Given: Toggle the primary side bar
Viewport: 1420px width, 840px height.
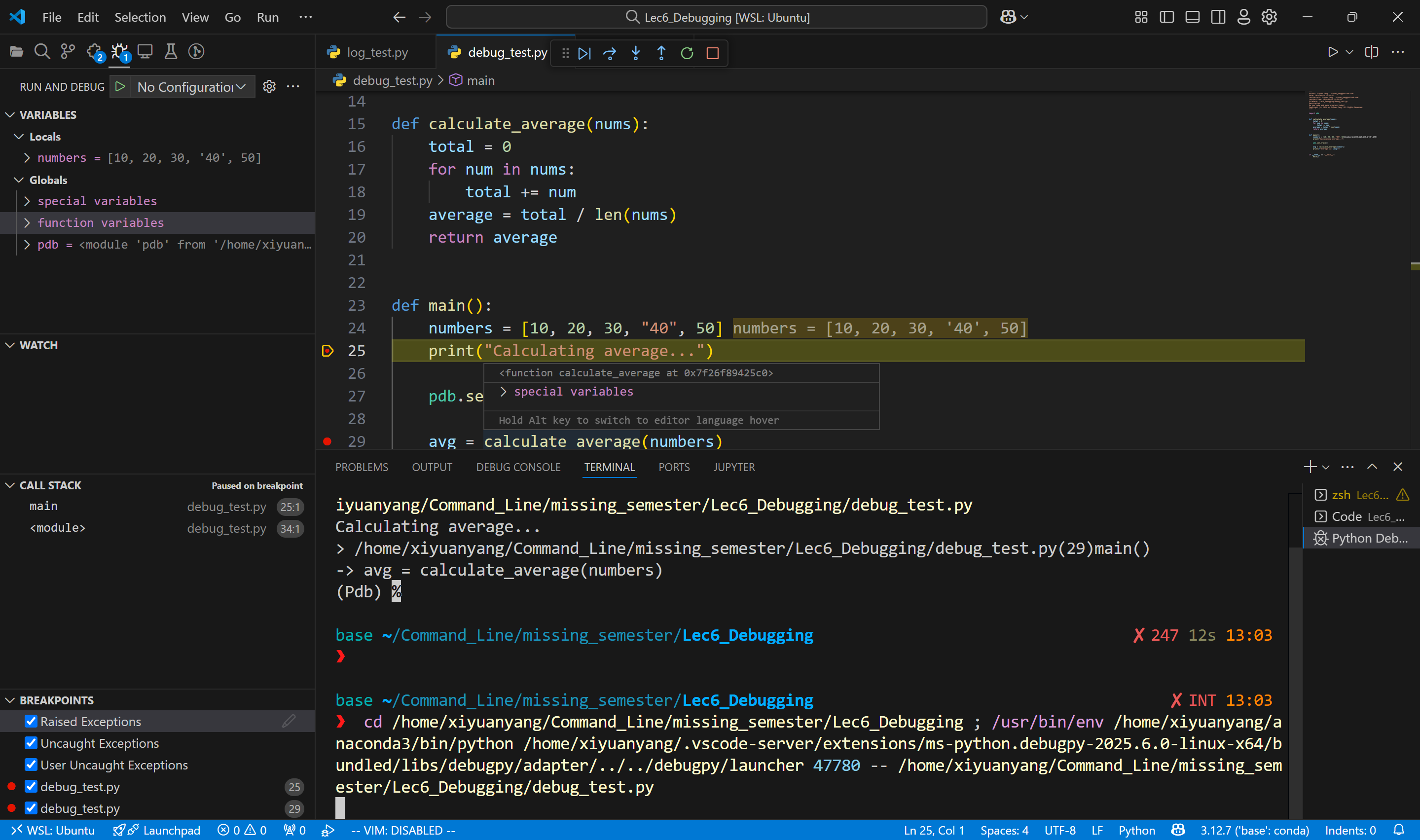Looking at the screenshot, I should [1167, 17].
